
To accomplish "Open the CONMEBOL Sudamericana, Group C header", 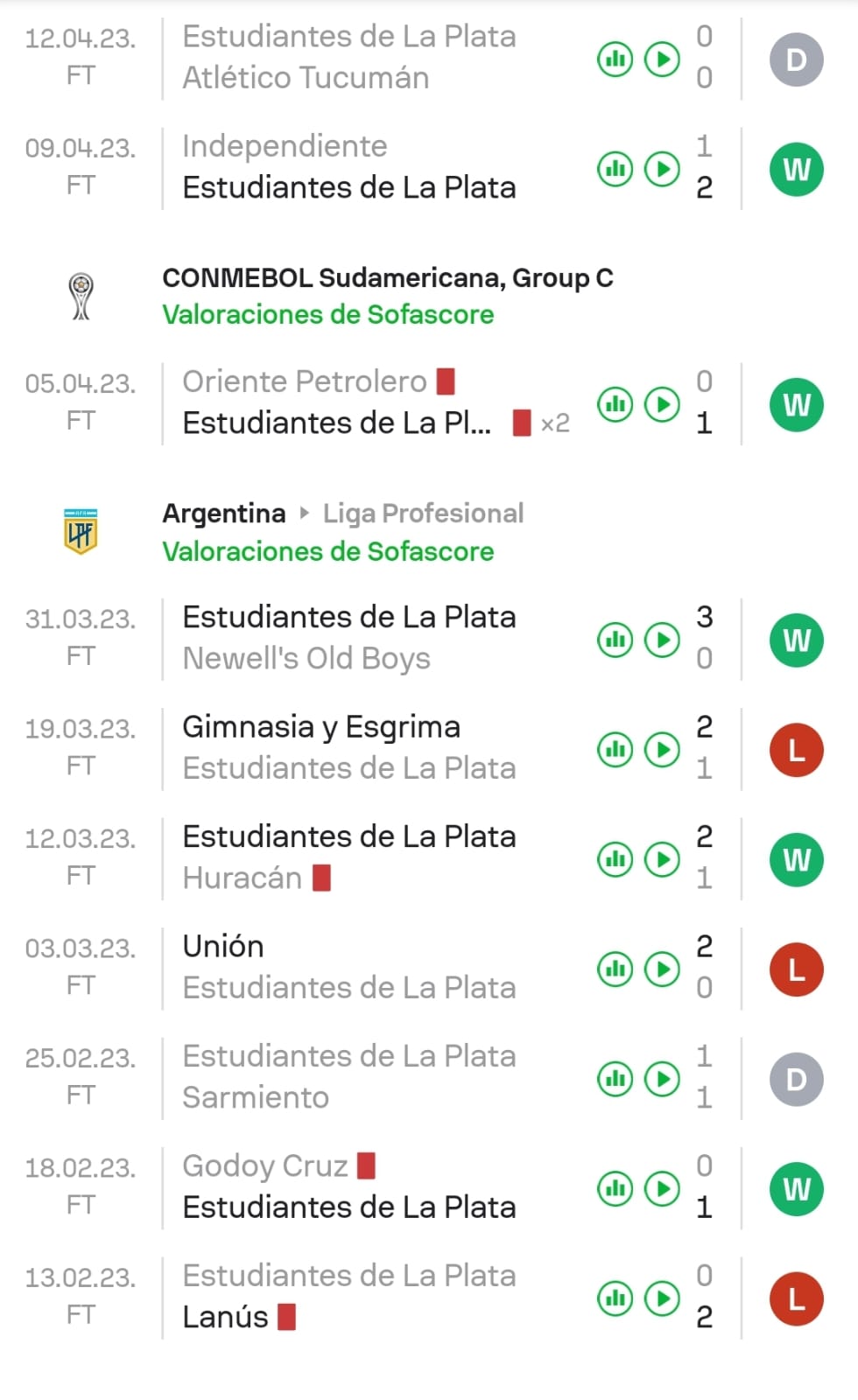I will tap(387, 278).
